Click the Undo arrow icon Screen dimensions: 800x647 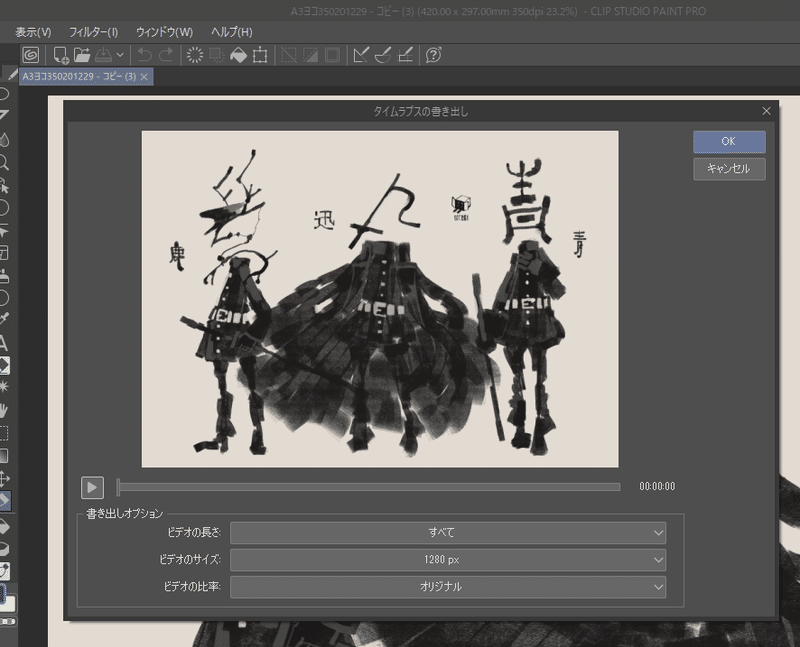[x=145, y=55]
